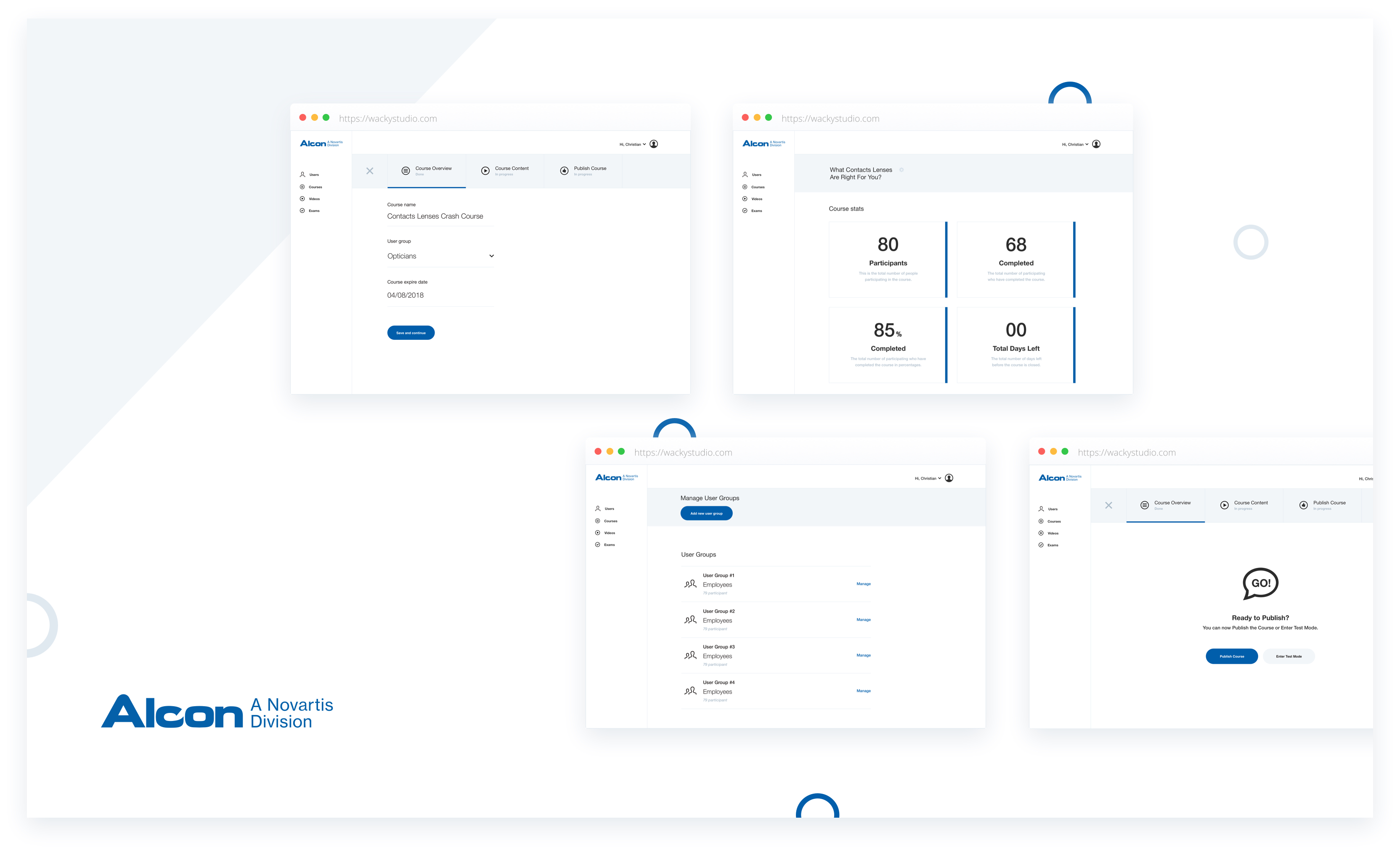
Task: Close the course editor with the X icon
Action: (370, 171)
